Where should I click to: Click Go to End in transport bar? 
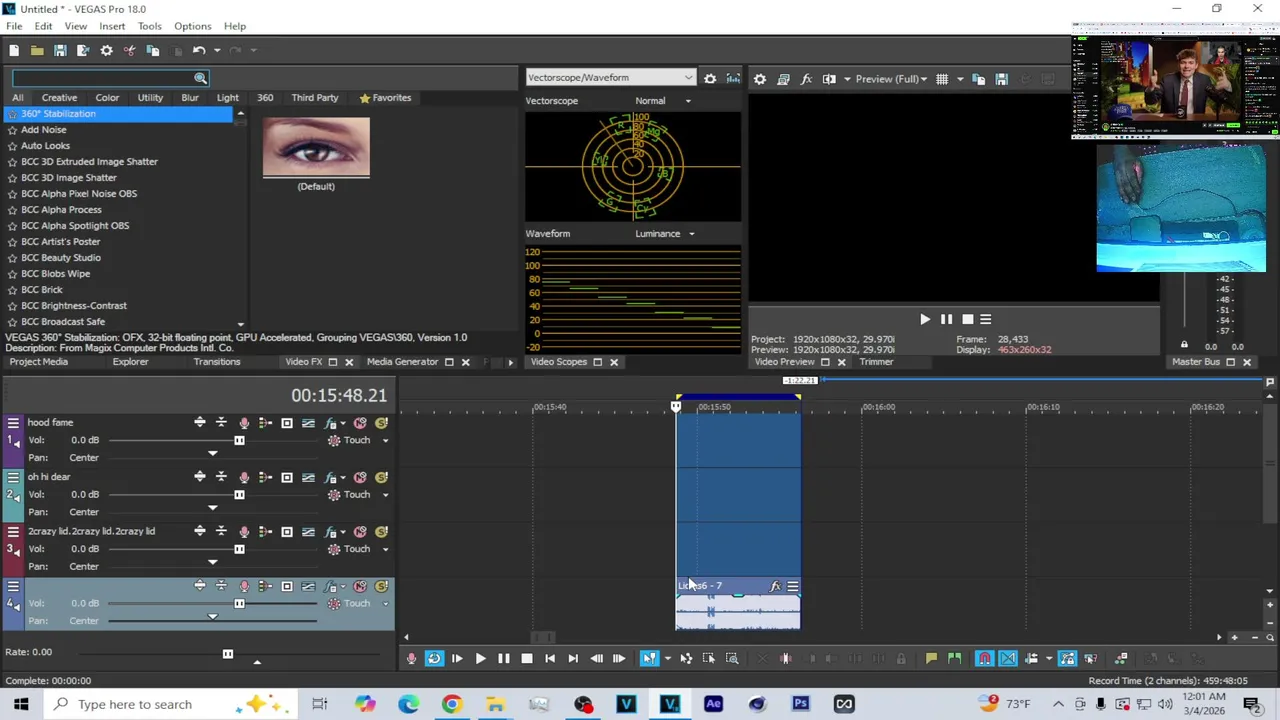pyautogui.click(x=573, y=658)
